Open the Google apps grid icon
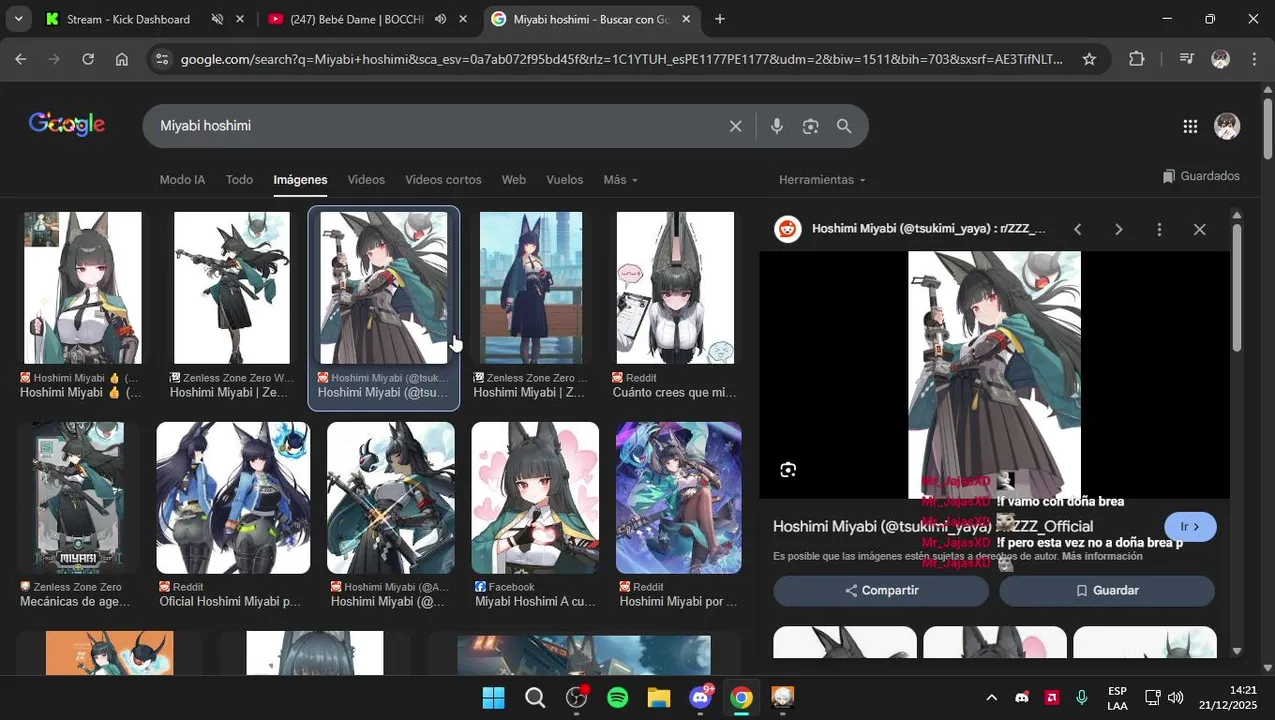1275x720 pixels. (1190, 126)
